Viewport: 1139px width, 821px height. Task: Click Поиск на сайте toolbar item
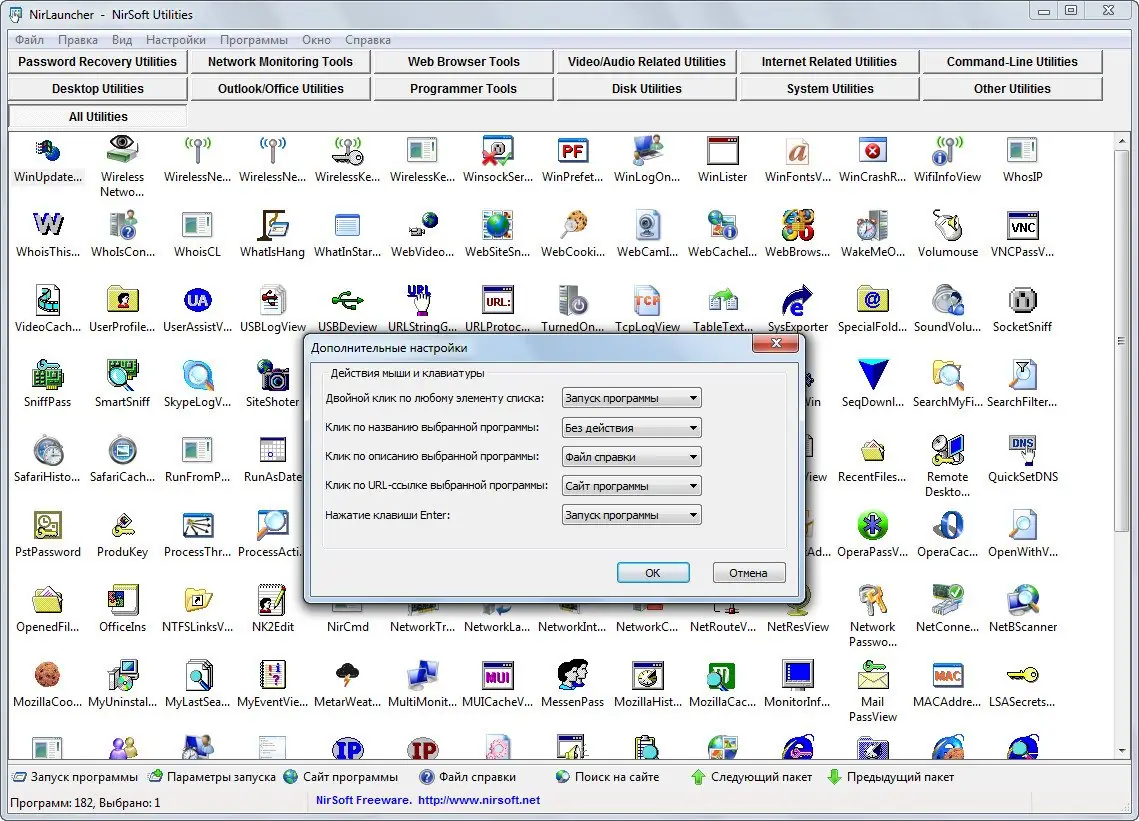pos(607,777)
